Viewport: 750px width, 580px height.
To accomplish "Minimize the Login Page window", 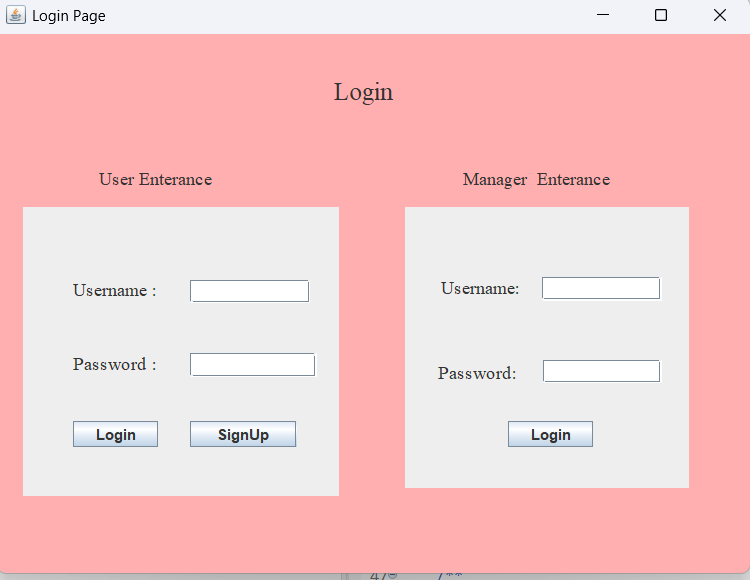I will click(602, 15).
